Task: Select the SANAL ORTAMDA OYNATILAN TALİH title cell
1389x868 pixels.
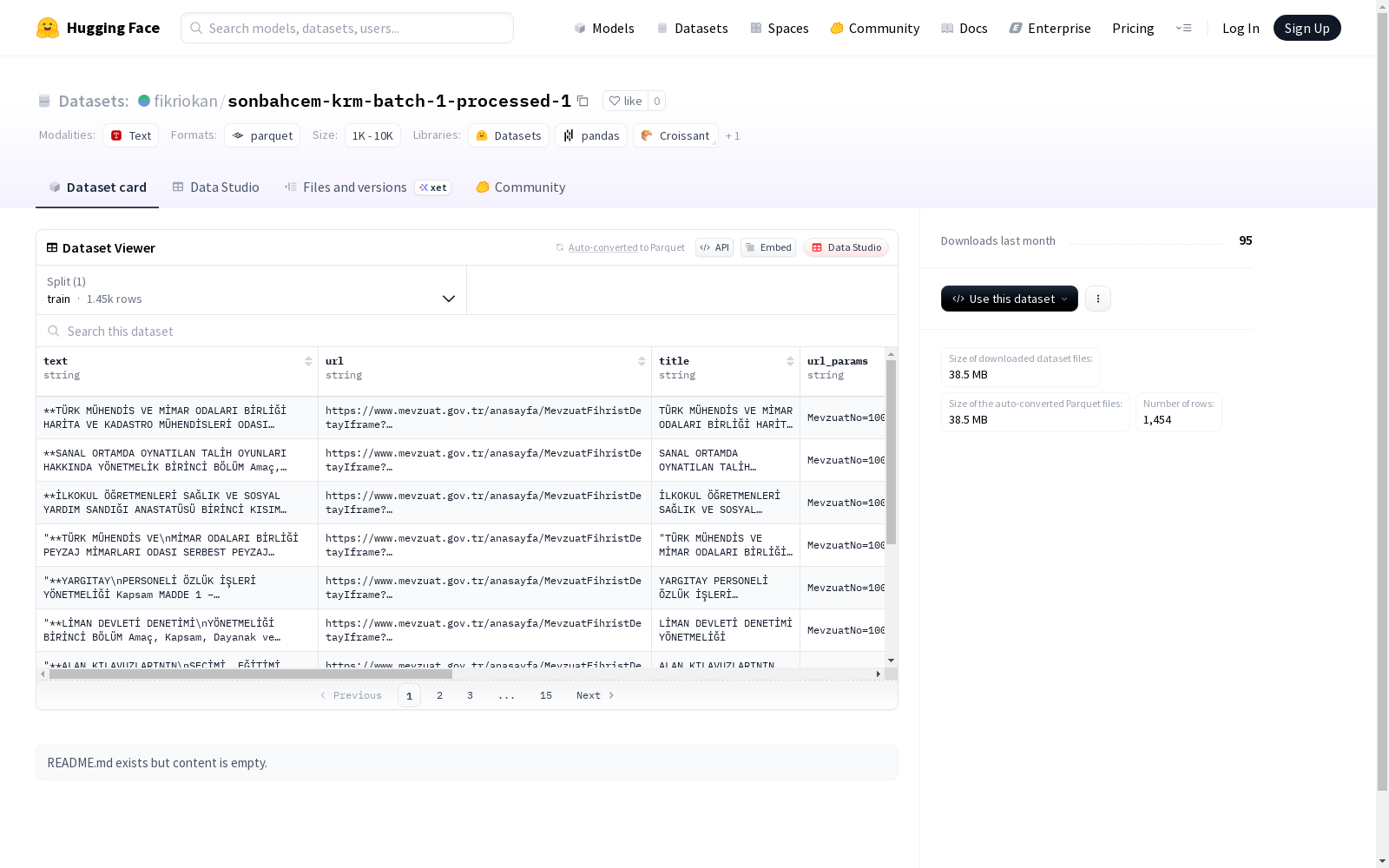Action: tap(726, 460)
